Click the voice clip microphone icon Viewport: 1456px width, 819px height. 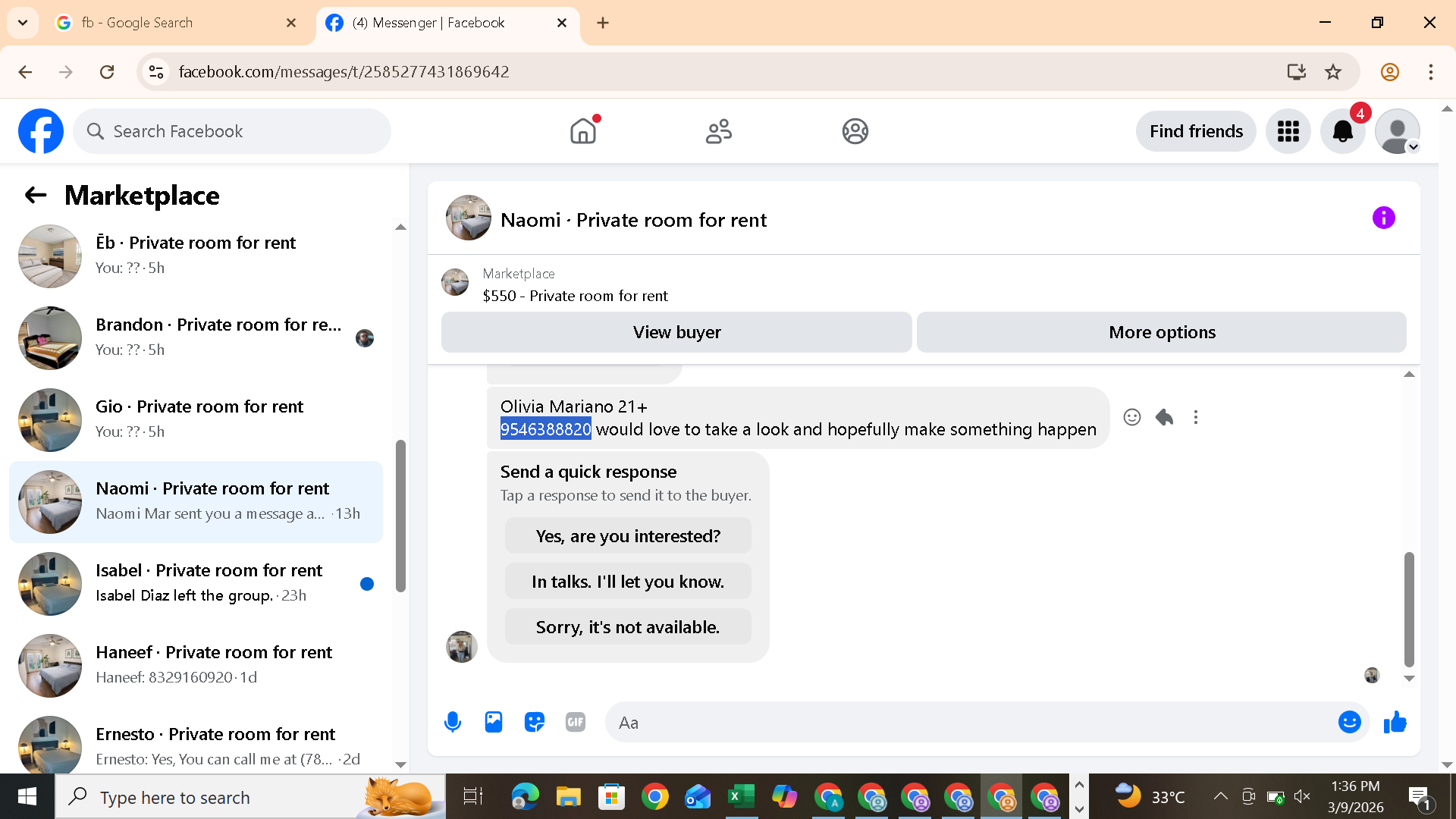pyautogui.click(x=453, y=722)
